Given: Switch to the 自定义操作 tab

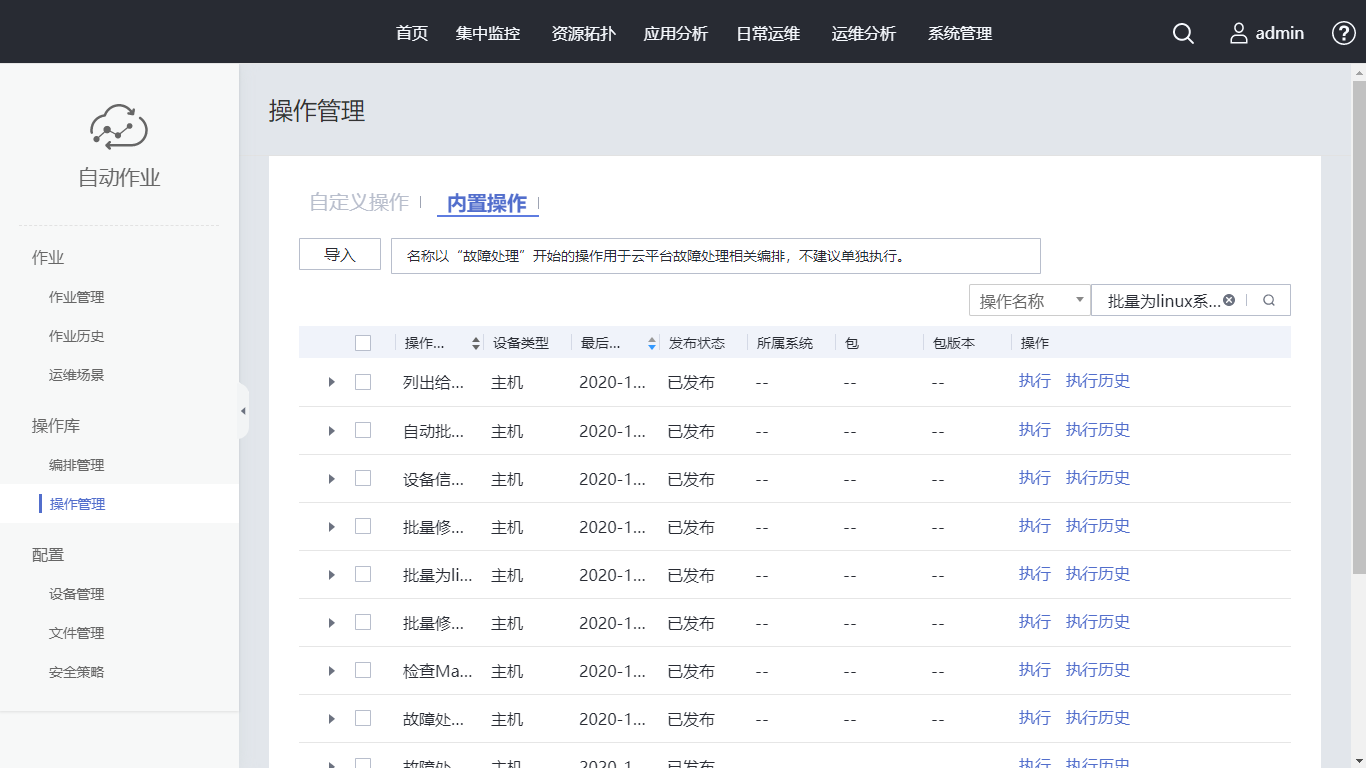Looking at the screenshot, I should [359, 202].
